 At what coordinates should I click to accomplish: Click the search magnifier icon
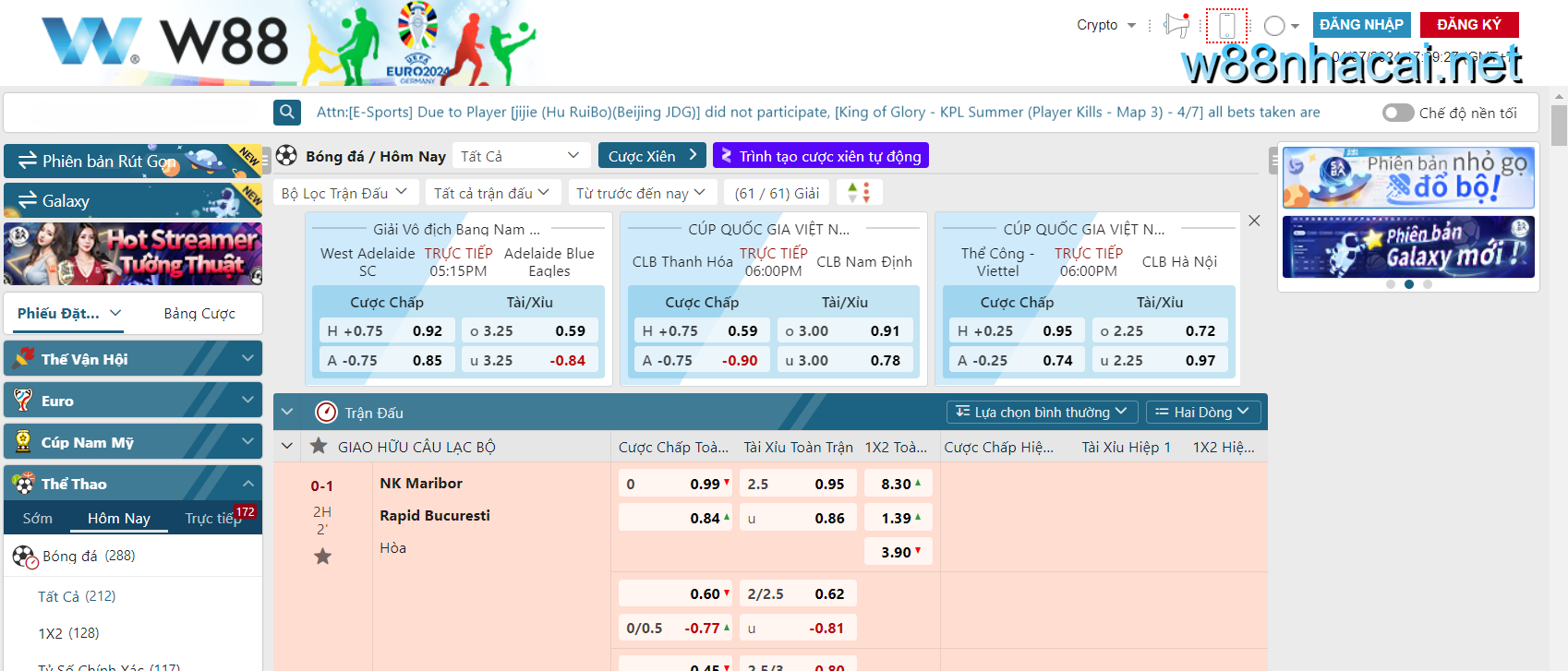click(x=287, y=112)
